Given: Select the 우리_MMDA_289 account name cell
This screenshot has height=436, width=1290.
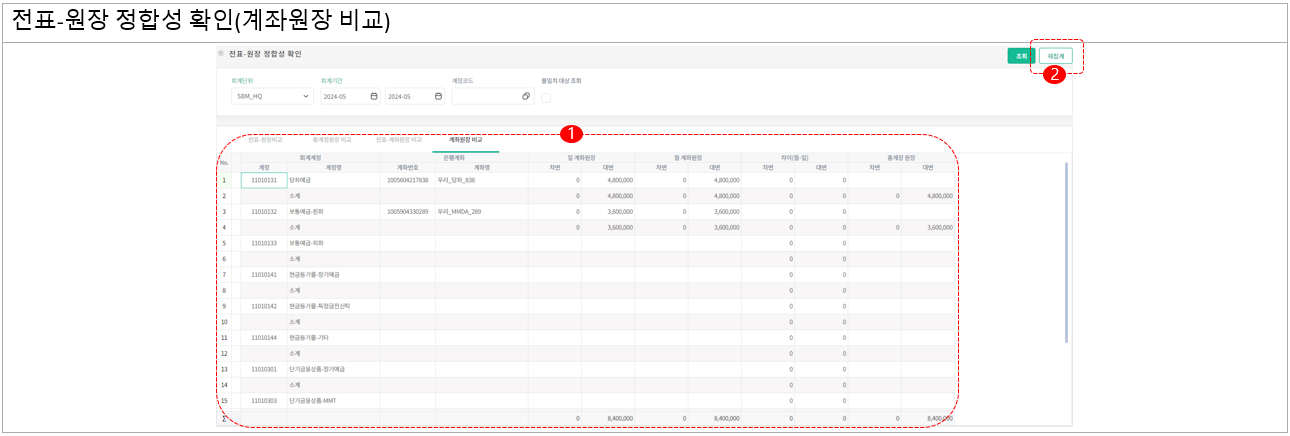Looking at the screenshot, I should click(x=459, y=212).
